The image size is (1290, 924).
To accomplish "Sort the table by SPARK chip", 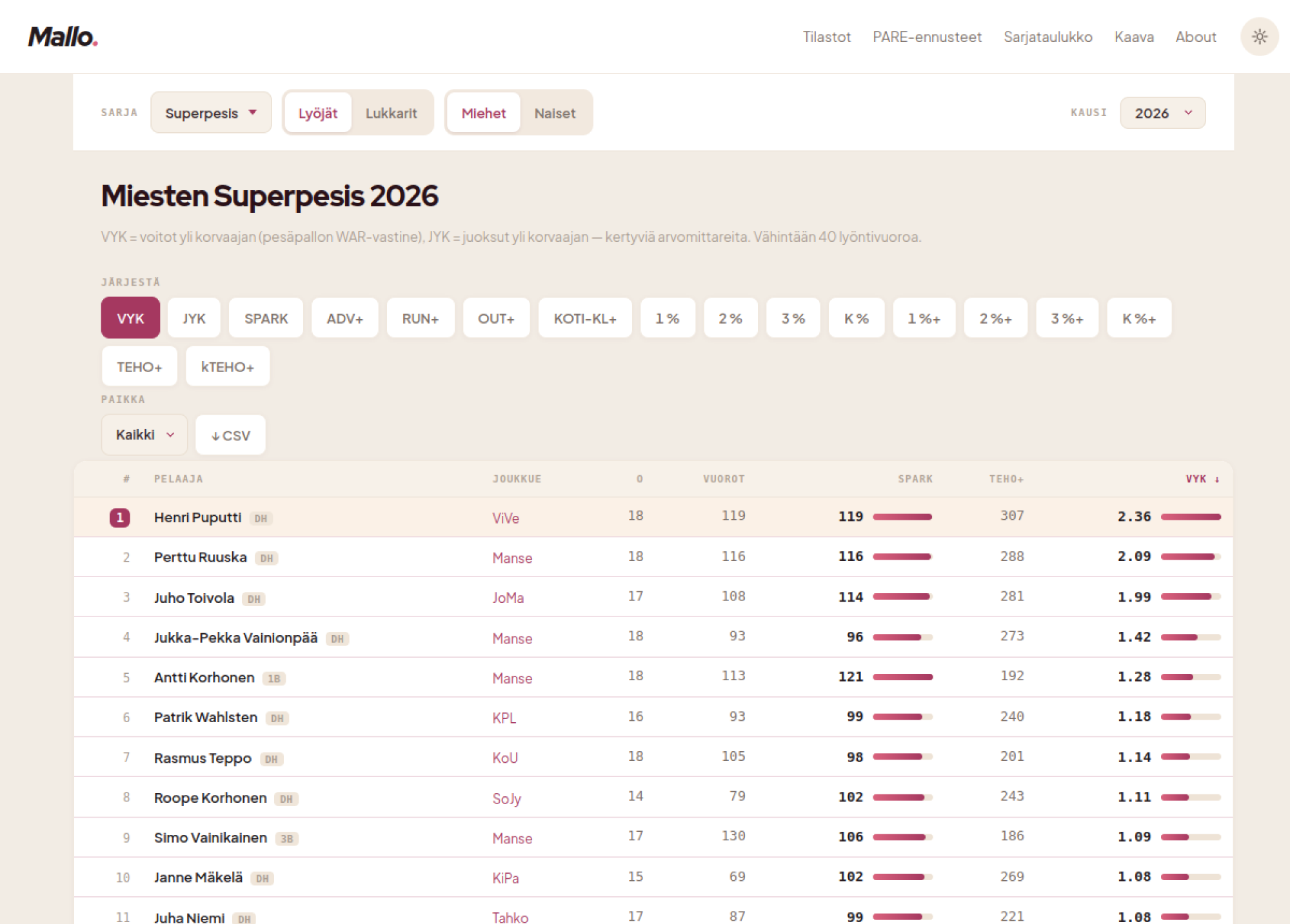I will pos(266,318).
